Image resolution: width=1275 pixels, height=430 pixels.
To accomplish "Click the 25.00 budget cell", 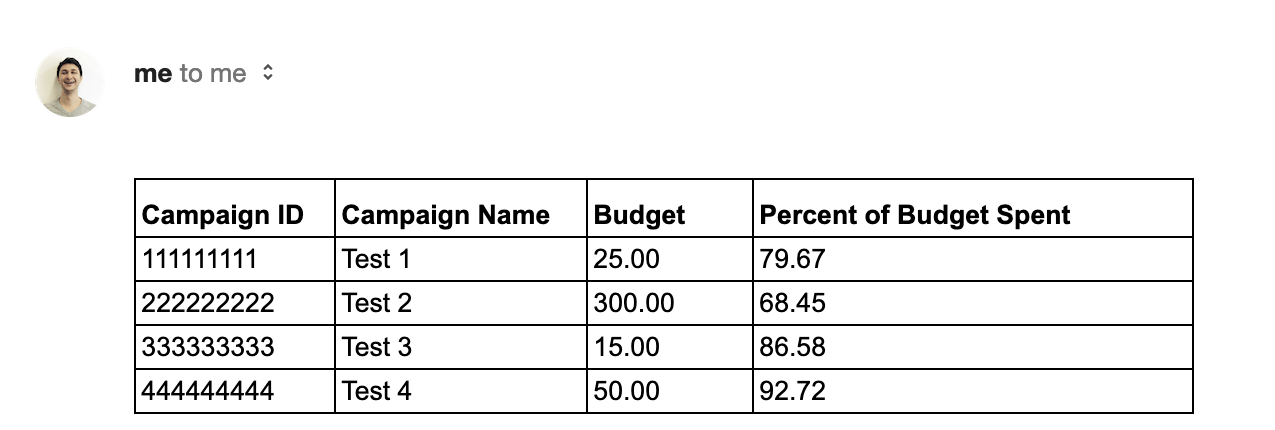I will pos(627,260).
